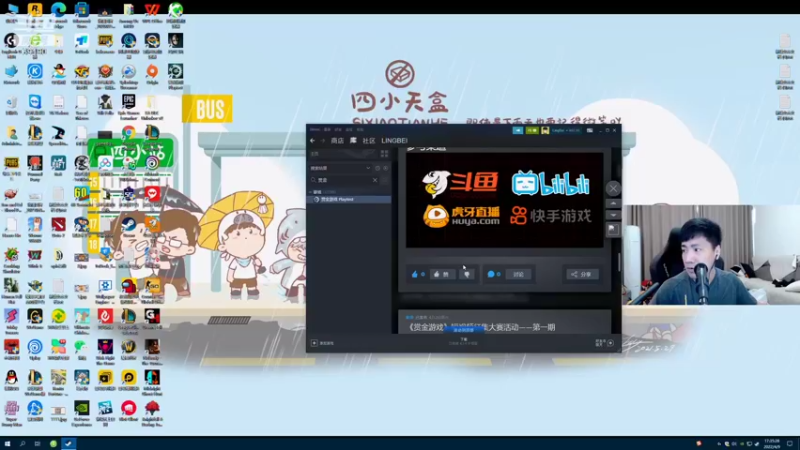Click the blue comment bubble count icon
The width and height of the screenshot is (800, 450).
pos(491,274)
